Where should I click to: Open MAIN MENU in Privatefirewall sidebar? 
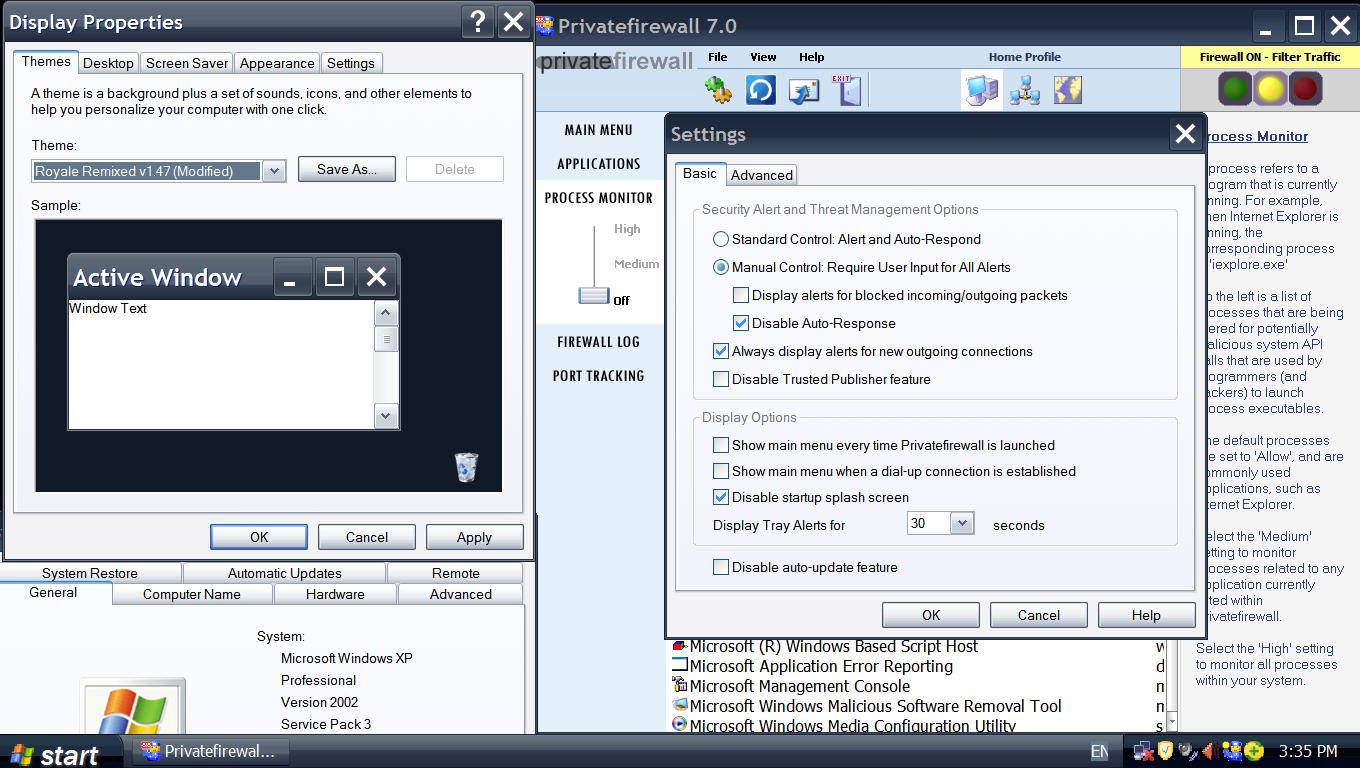(598, 130)
